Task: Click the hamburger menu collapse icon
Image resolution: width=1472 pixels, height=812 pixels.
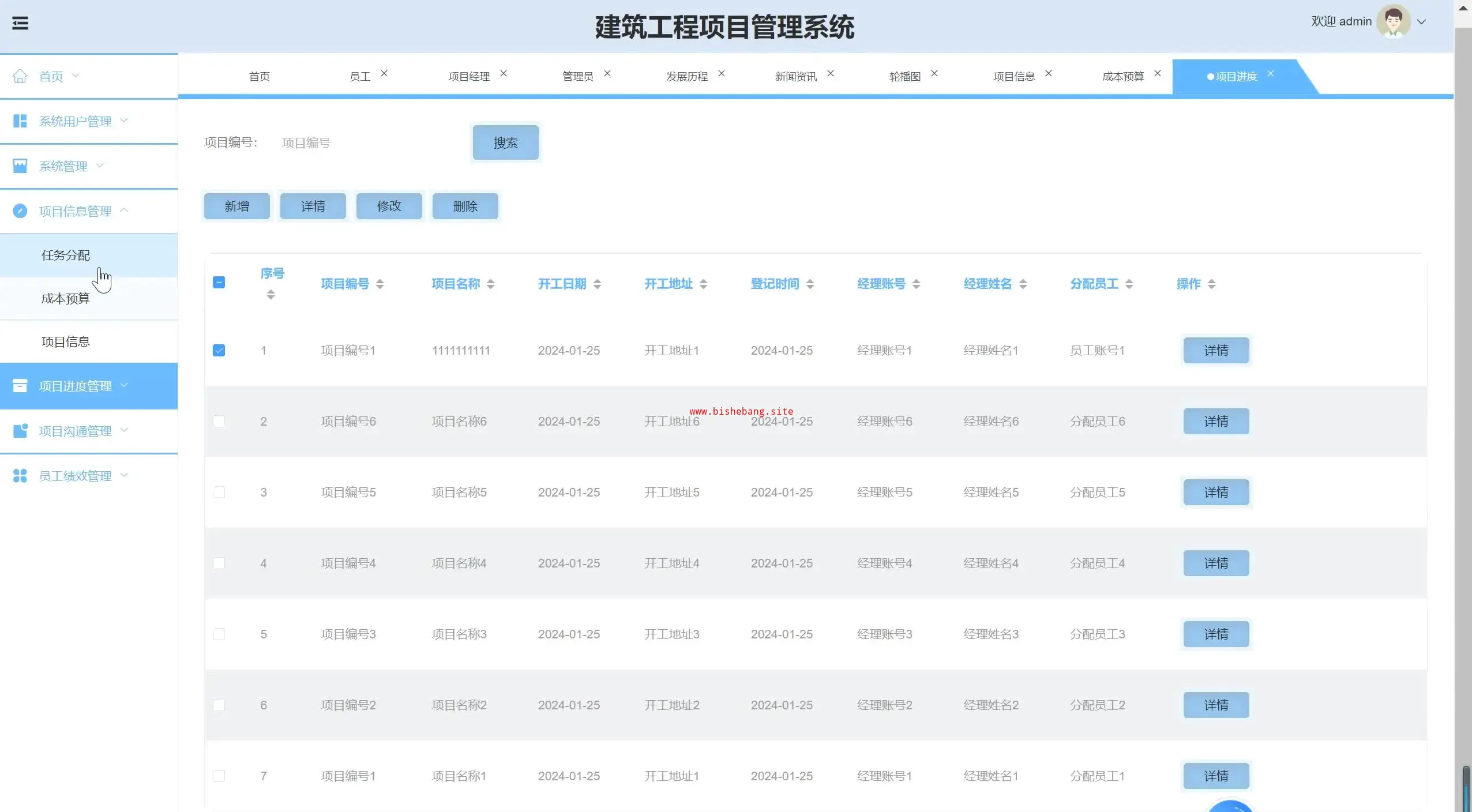Action: [x=20, y=23]
